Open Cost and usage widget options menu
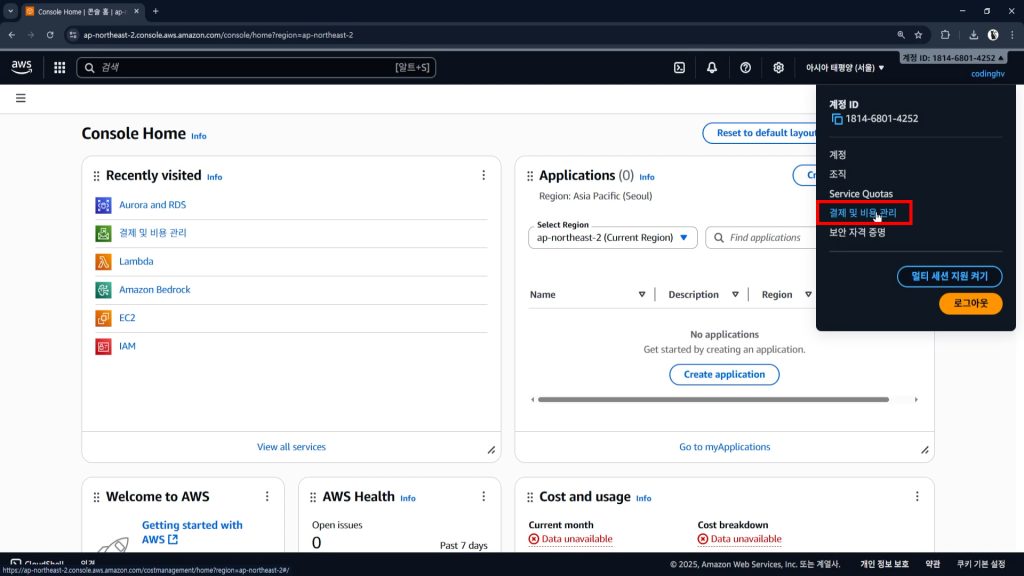The image size is (1024, 576). (917, 496)
